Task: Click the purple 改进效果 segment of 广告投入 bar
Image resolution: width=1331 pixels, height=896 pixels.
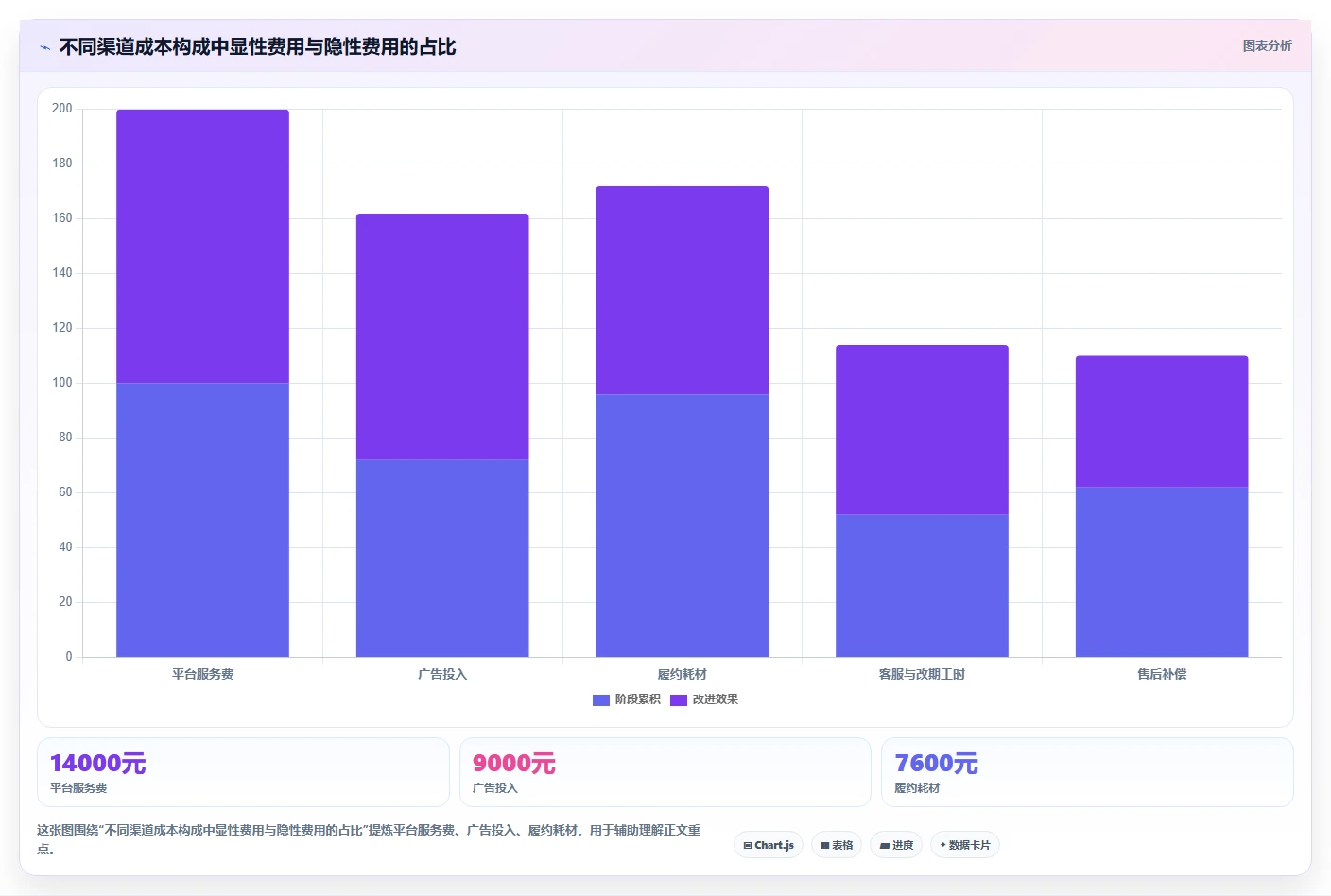Action: point(442,336)
